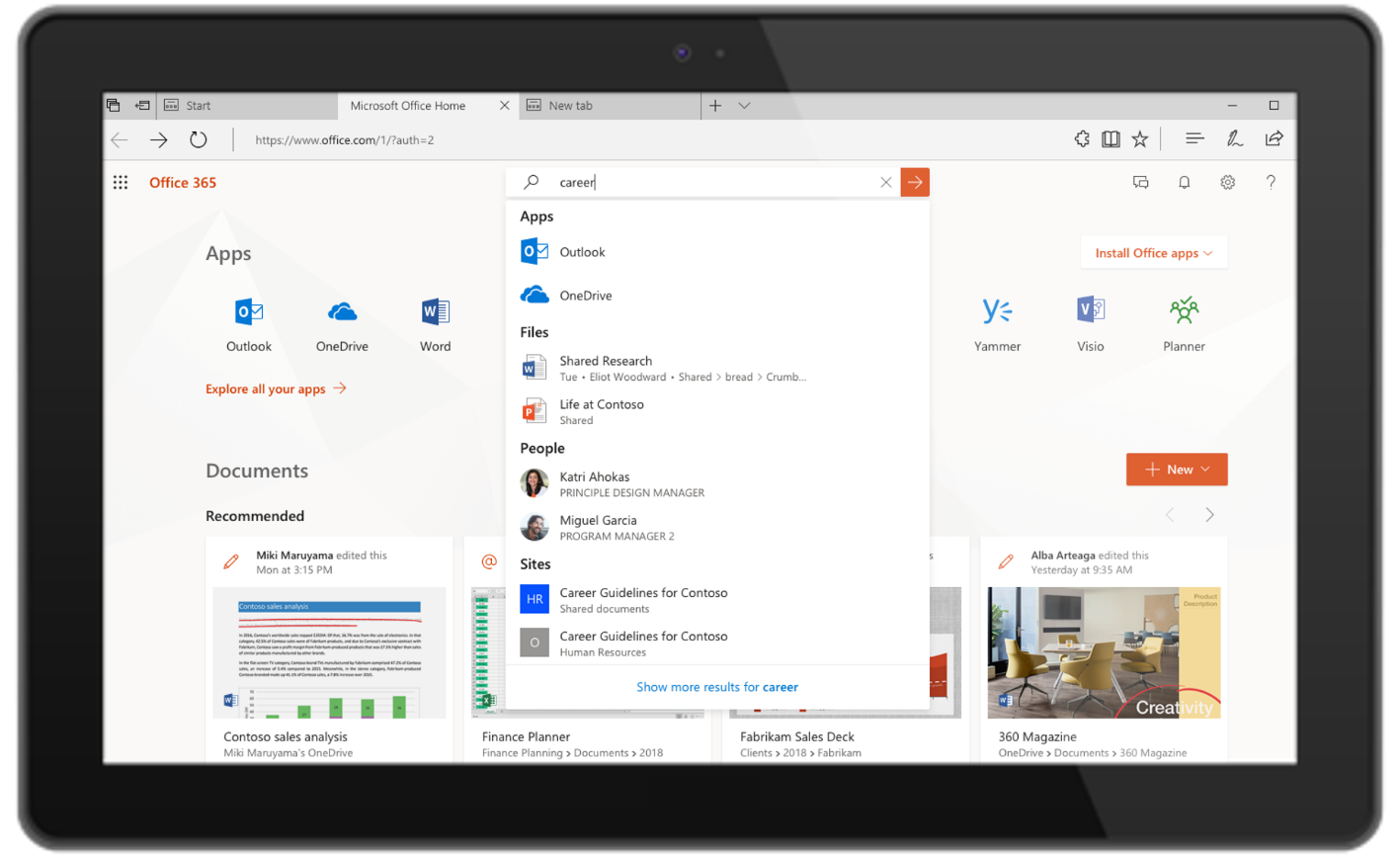The width and height of the screenshot is (1400, 858).
Task: Open the Settings gear
Action: click(x=1227, y=182)
